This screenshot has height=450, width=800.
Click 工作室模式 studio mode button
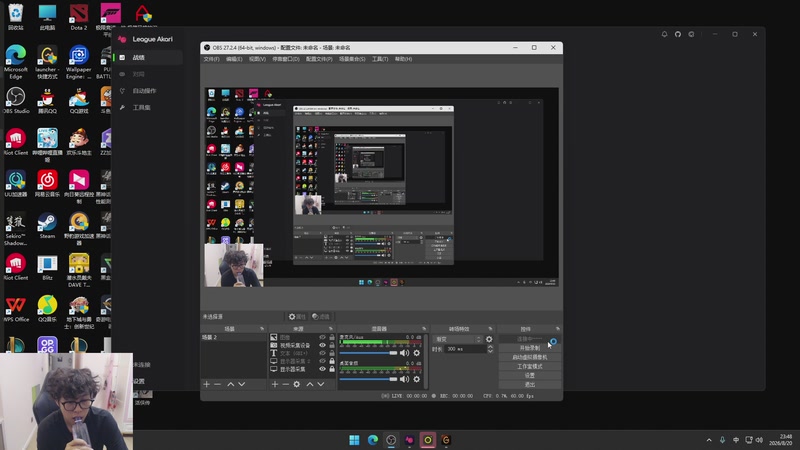[530, 366]
